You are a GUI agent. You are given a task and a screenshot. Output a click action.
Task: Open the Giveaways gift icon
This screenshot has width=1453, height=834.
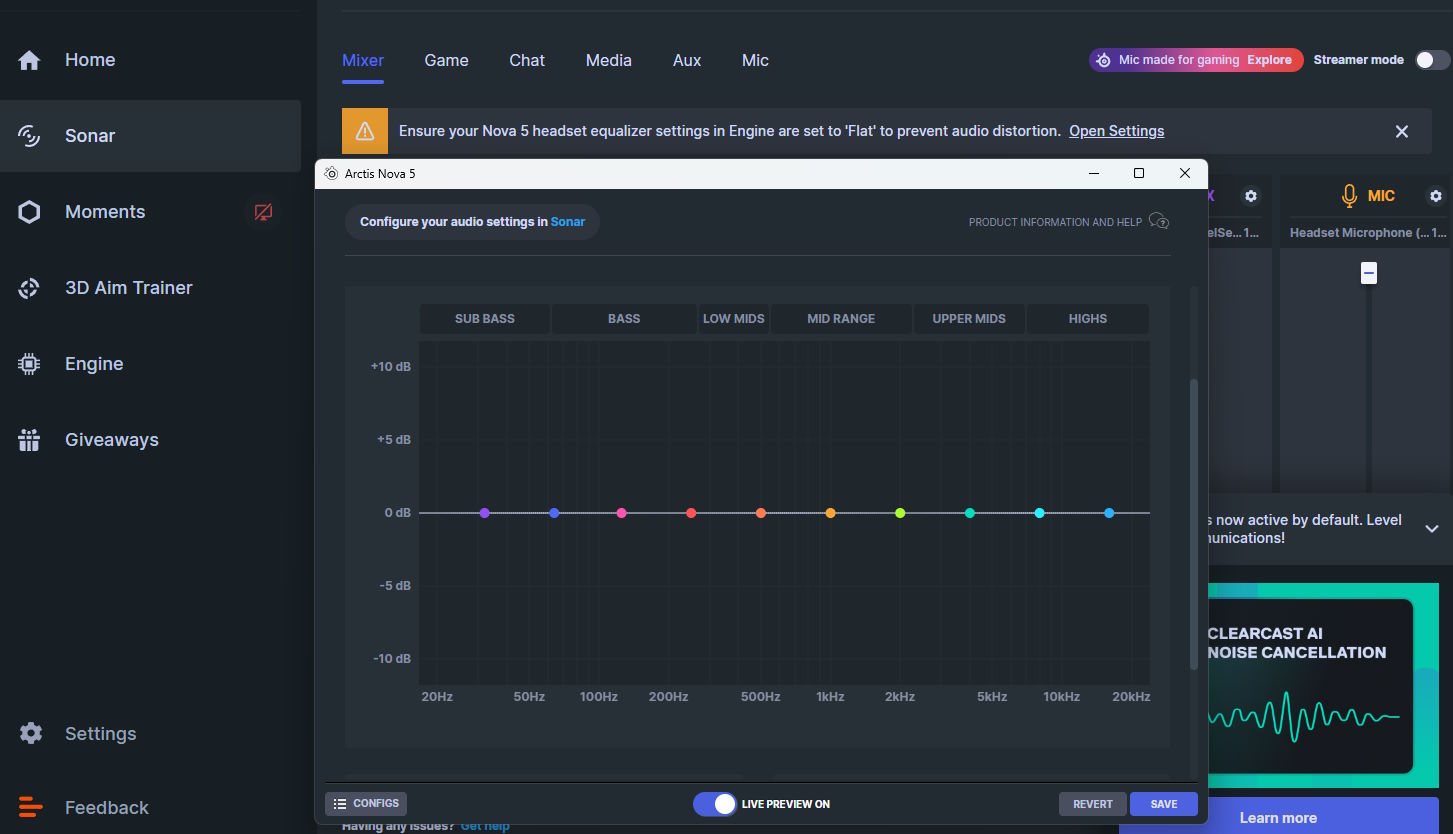coord(30,440)
